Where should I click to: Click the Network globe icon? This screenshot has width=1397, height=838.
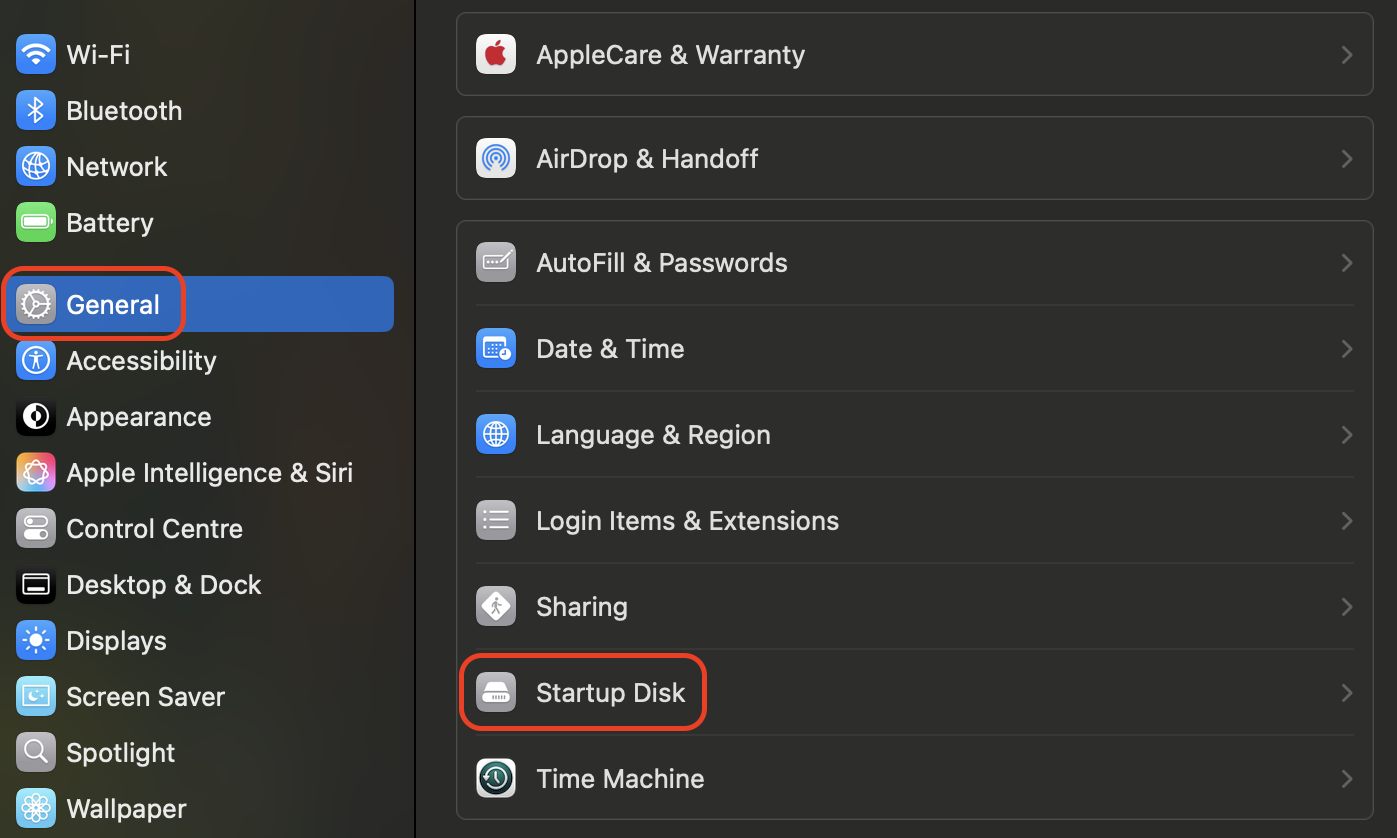pyautogui.click(x=35, y=166)
